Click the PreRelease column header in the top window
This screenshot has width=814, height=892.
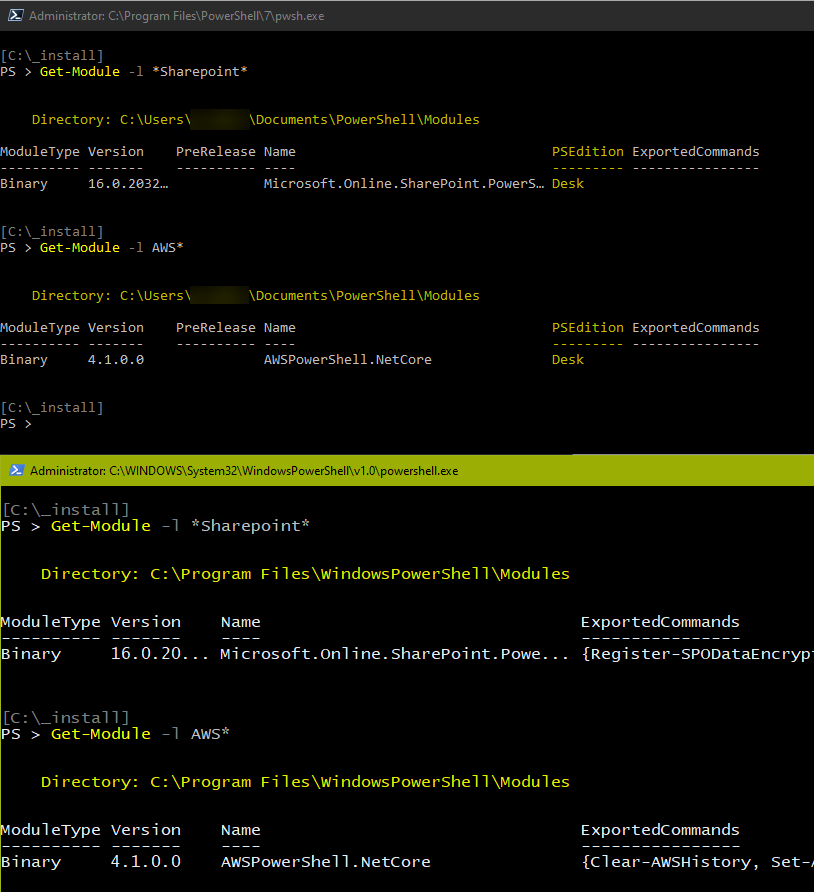coord(216,151)
